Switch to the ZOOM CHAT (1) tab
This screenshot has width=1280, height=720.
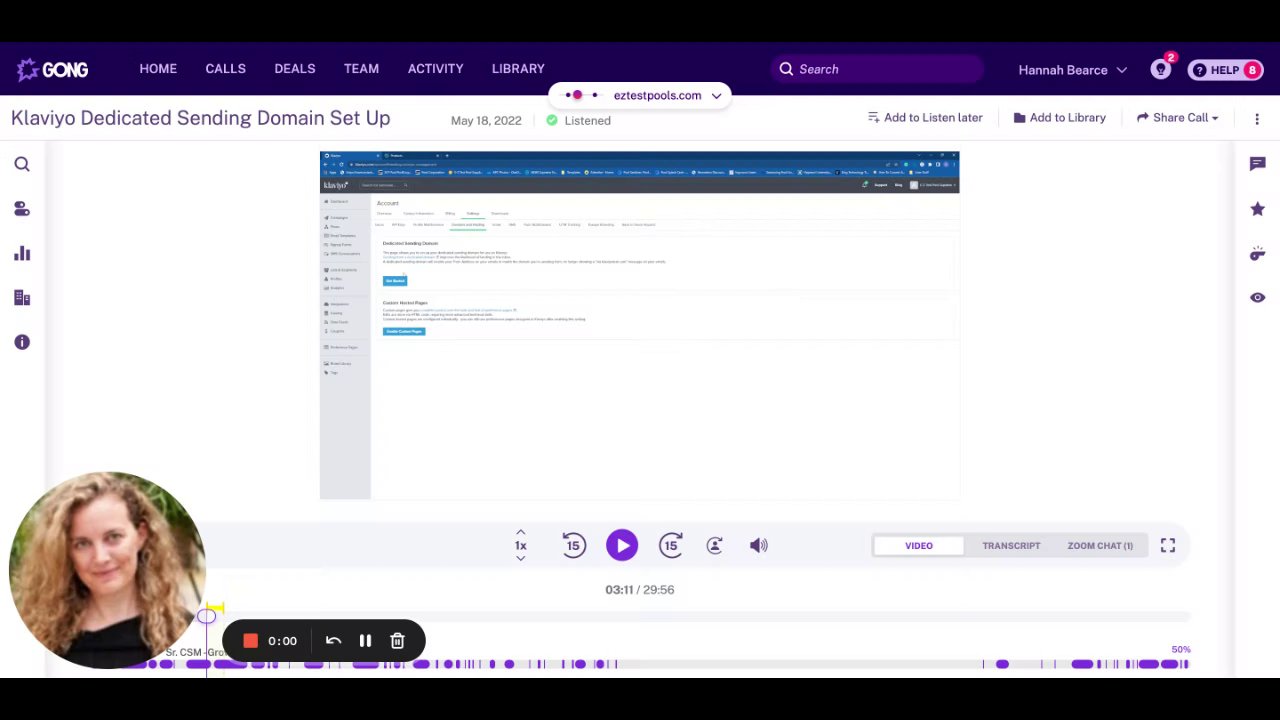tap(1100, 546)
